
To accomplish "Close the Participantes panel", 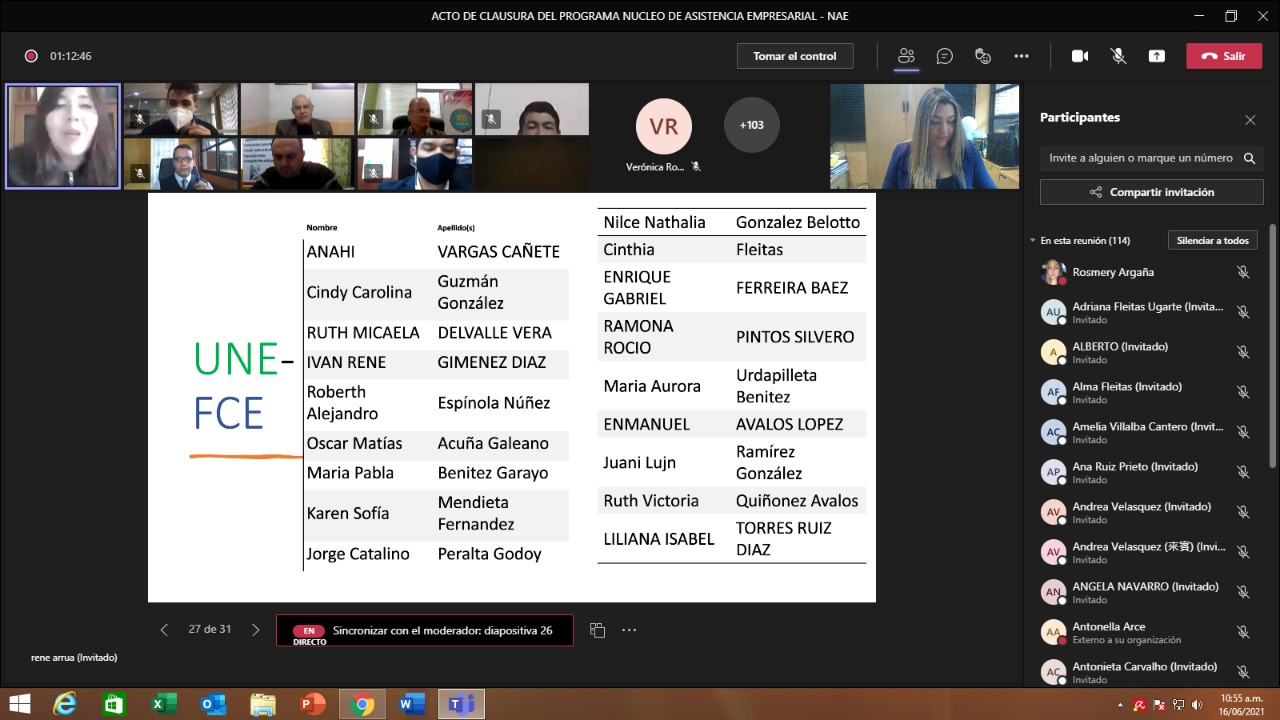I will [x=1250, y=120].
